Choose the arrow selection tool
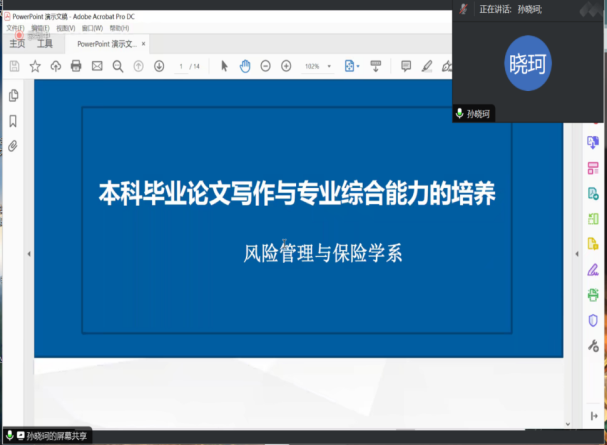Screen dimensions: 607x445 click(x=224, y=66)
